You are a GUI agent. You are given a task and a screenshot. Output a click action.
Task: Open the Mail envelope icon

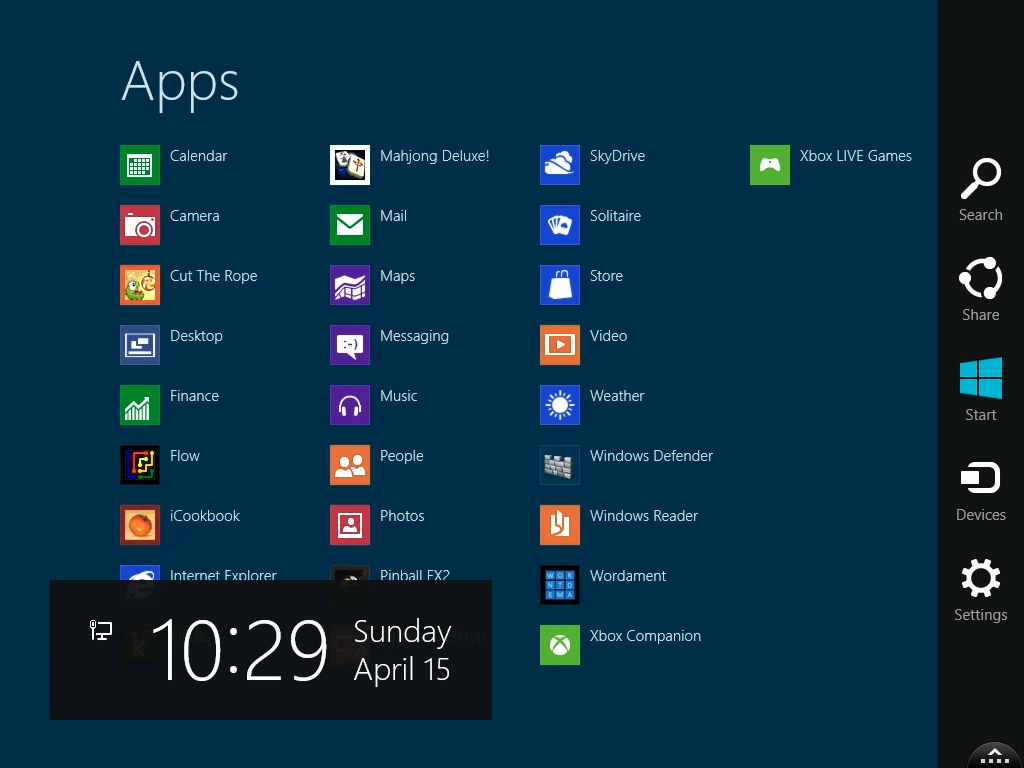pos(350,225)
